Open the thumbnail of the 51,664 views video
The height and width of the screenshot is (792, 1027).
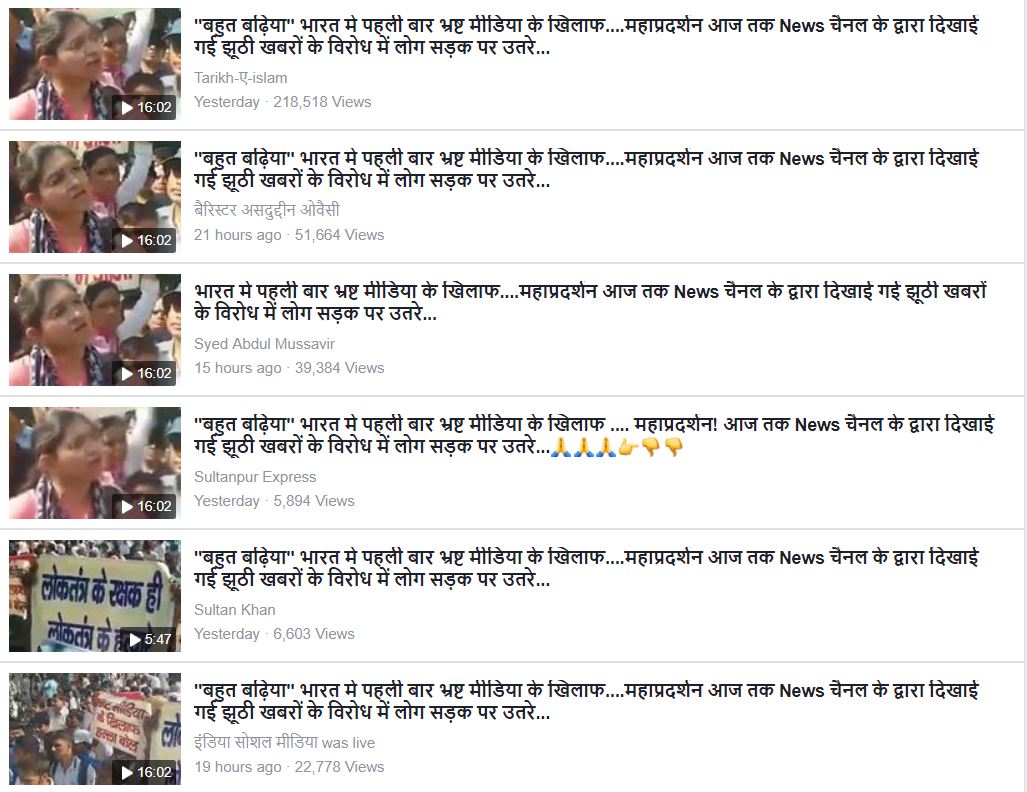[95, 197]
